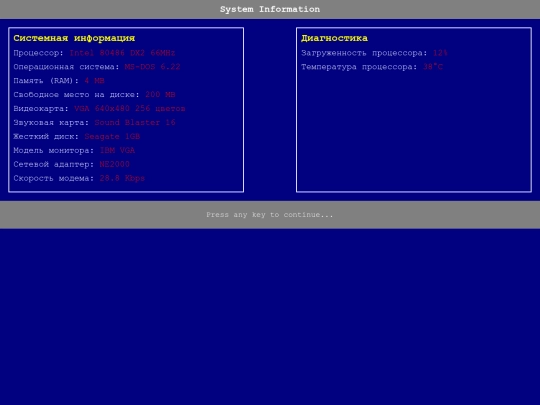The image size is (540, 405).
Task: Select the 'Сетевой адаптер:' label
Action: point(54,164)
